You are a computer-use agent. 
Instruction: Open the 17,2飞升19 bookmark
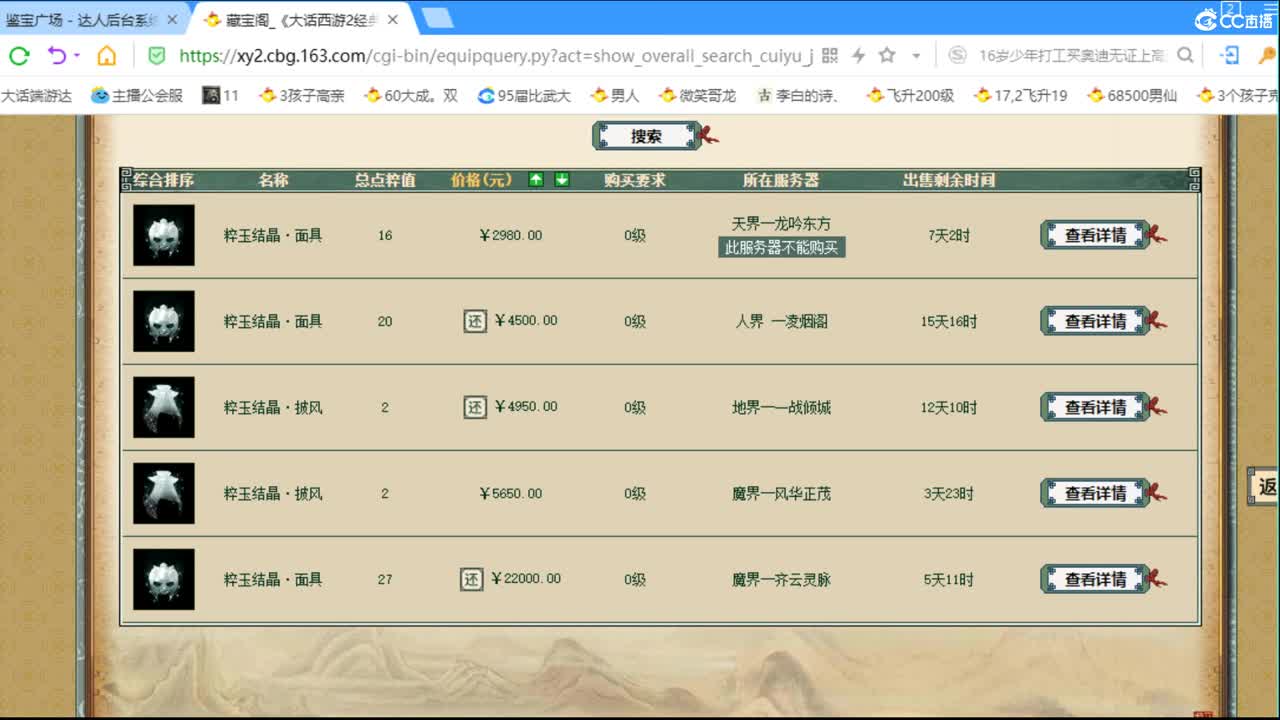[x=1020, y=96]
